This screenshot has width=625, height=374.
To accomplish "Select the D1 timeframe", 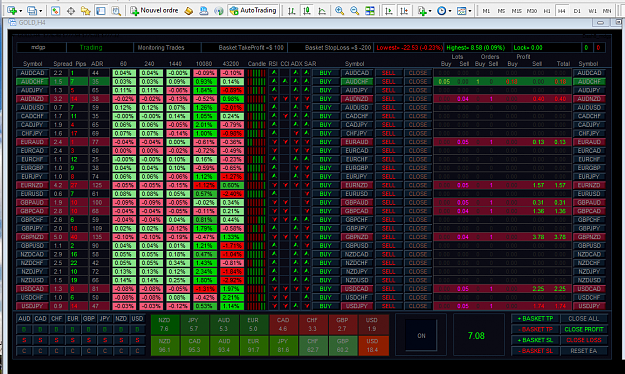I will (x=577, y=11).
